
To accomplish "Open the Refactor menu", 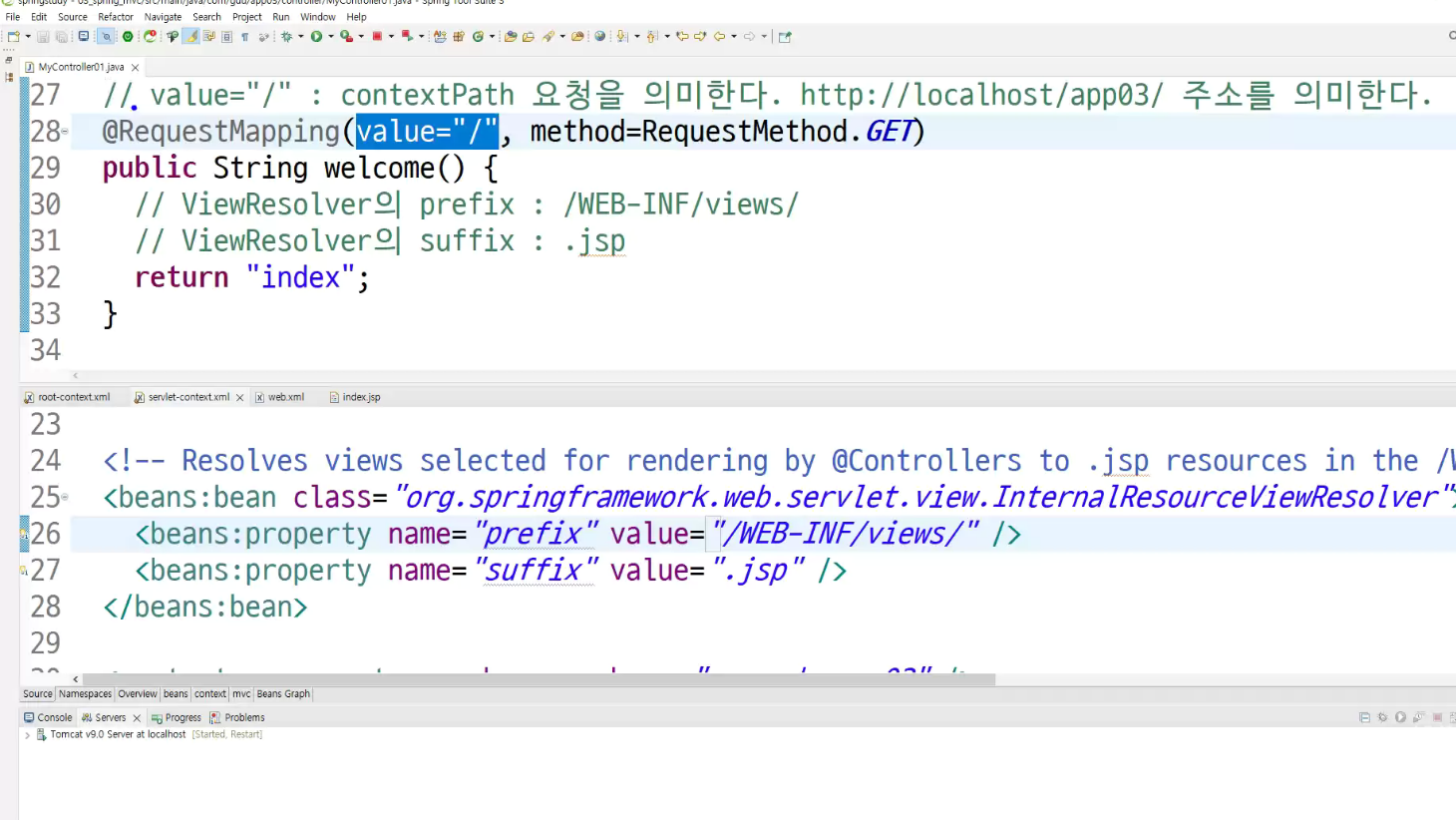I will (116, 17).
